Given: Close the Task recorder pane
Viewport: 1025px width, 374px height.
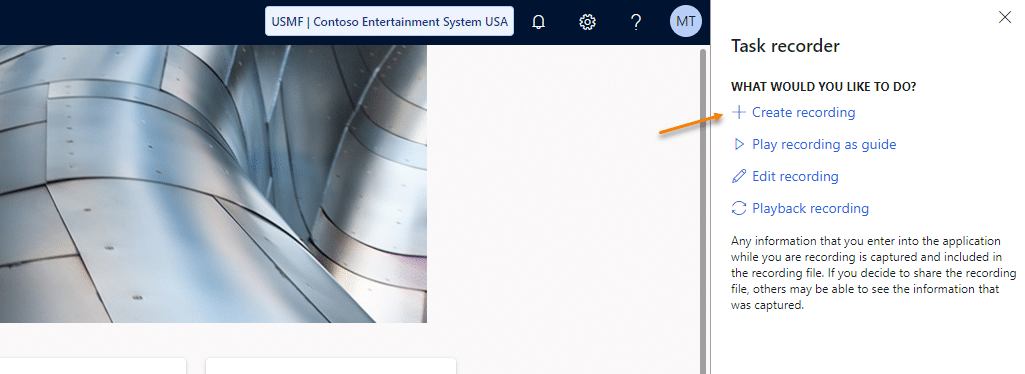Looking at the screenshot, I should point(1005,18).
